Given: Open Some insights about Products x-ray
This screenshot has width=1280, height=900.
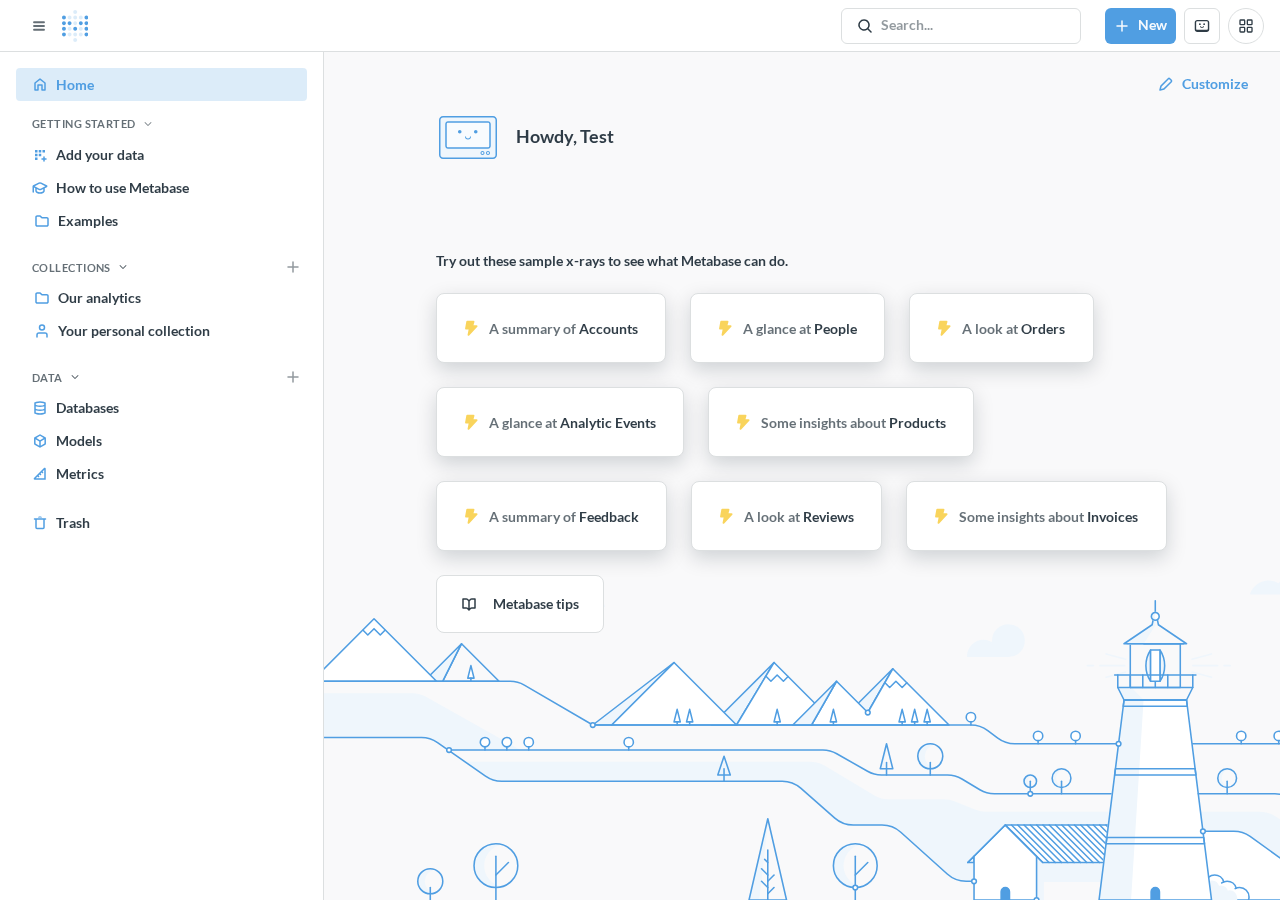Looking at the screenshot, I should point(841,422).
